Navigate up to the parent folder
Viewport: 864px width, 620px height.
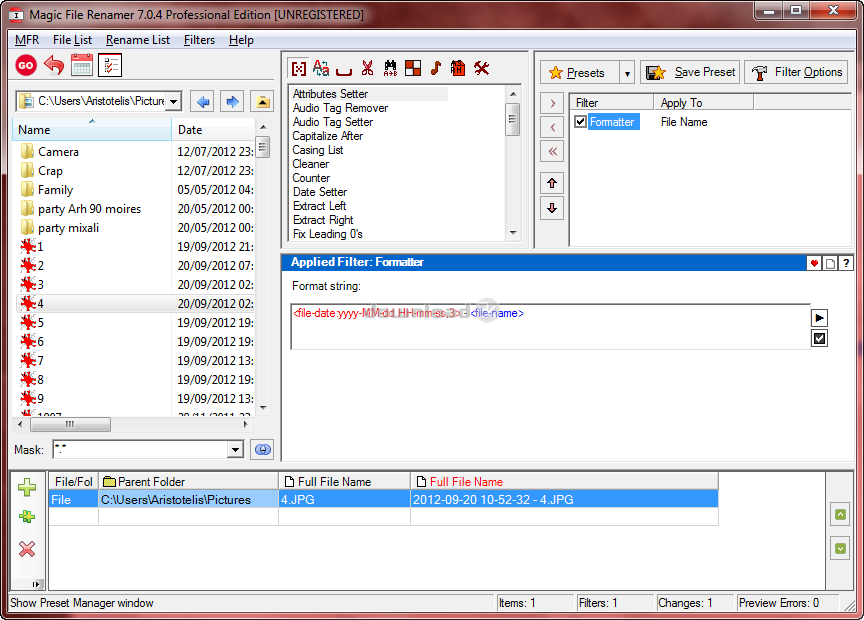coord(262,102)
